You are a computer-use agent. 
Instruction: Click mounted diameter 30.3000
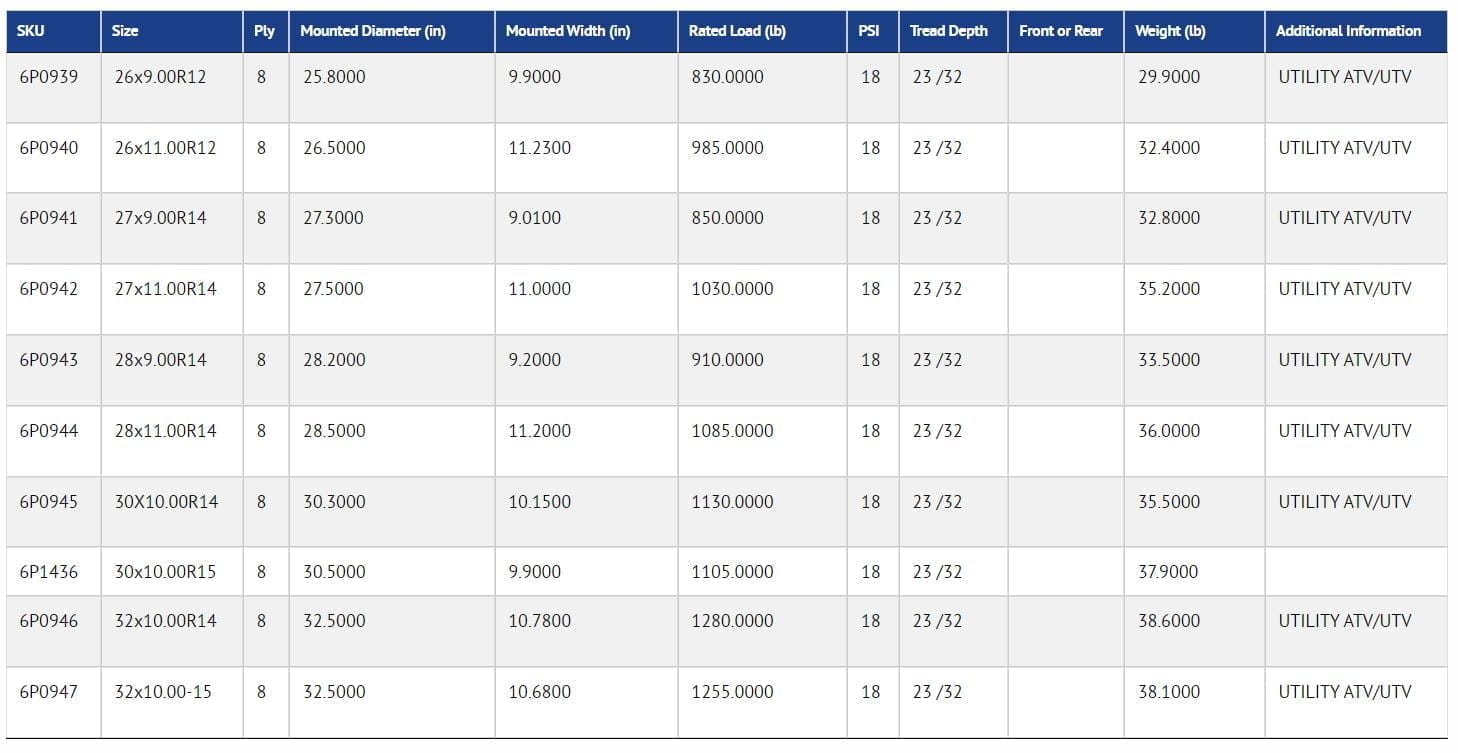tap(334, 502)
